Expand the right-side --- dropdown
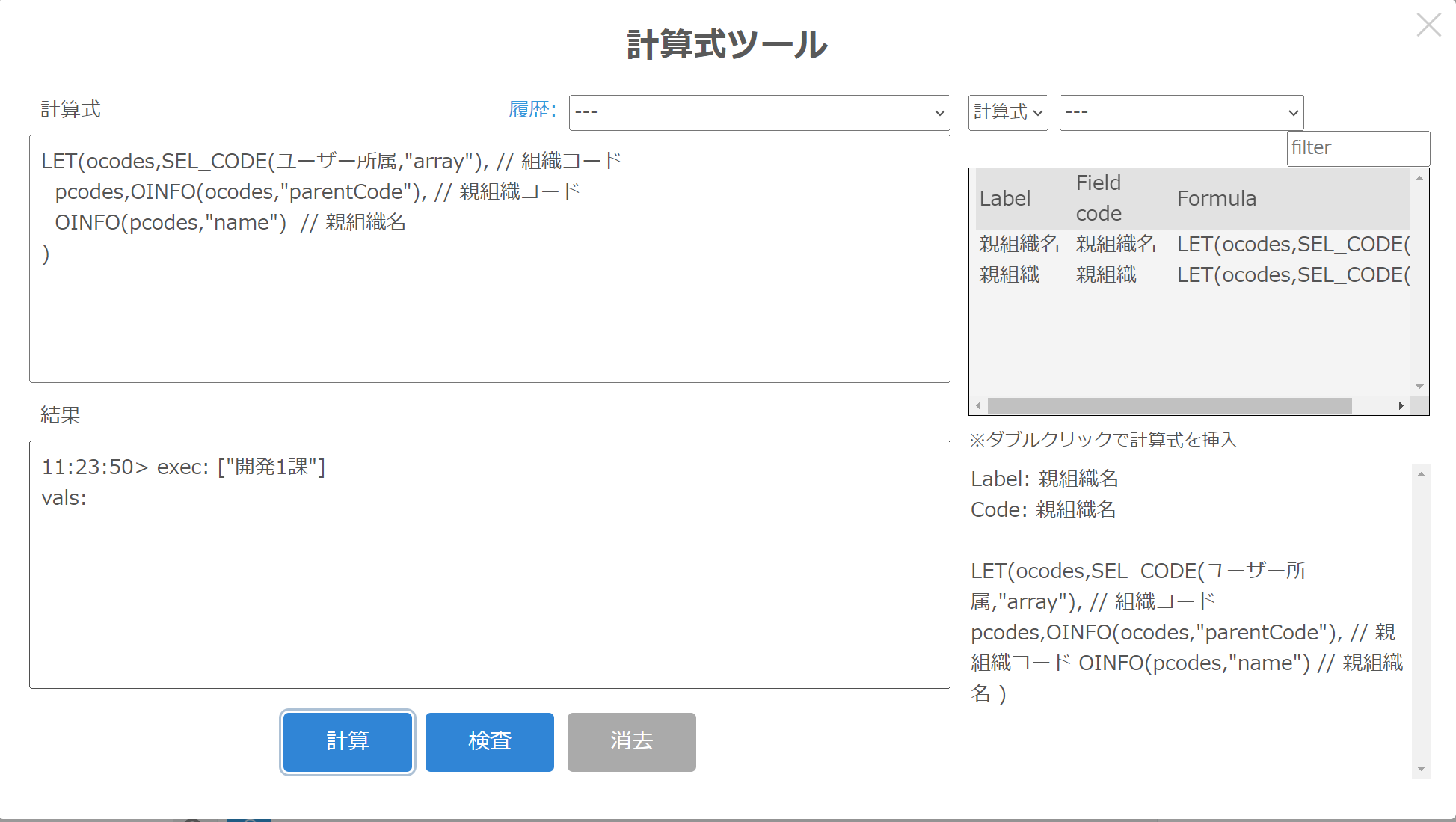1456x822 pixels. pos(1181,113)
